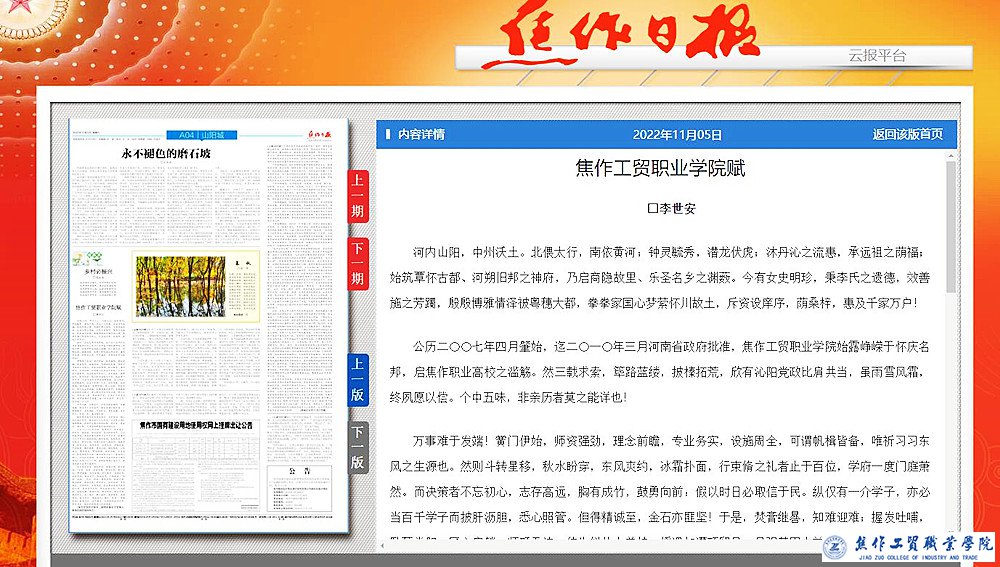1000x567 pixels.
Task: Click A04 山阳城 page label
Action: click(x=202, y=135)
